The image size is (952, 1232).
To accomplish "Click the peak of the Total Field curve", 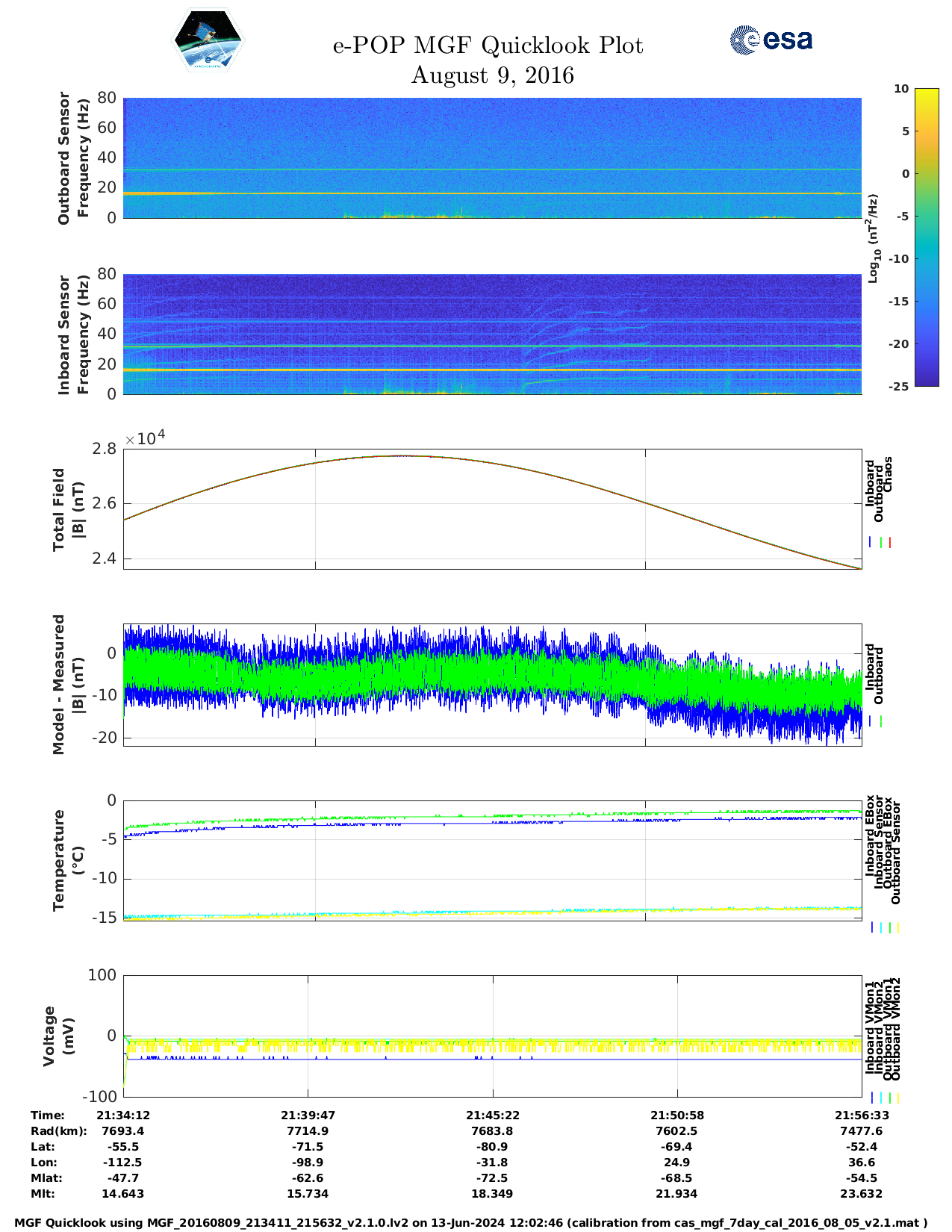I will pos(403,455).
